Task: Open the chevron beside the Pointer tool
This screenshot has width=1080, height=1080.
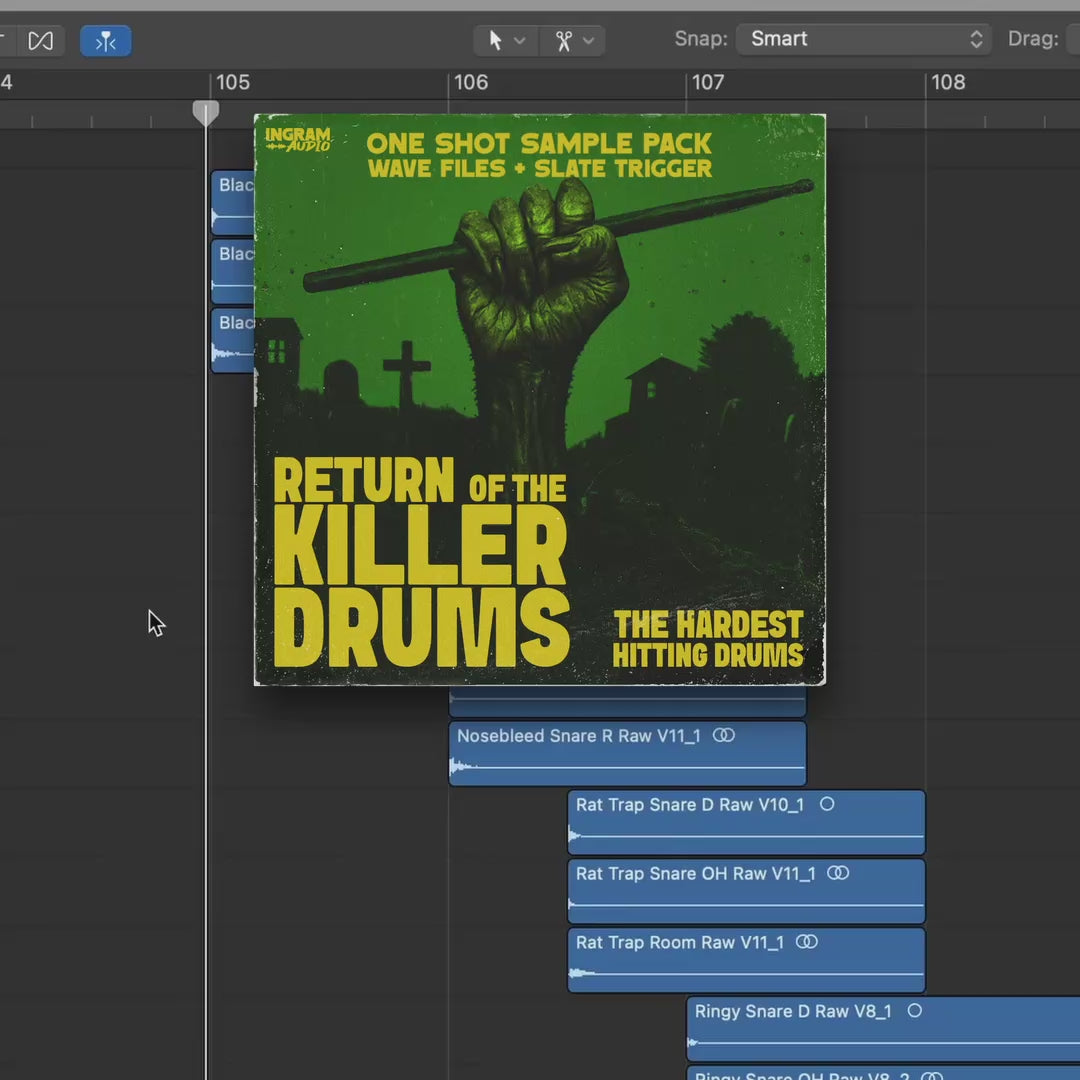Action: coord(520,40)
